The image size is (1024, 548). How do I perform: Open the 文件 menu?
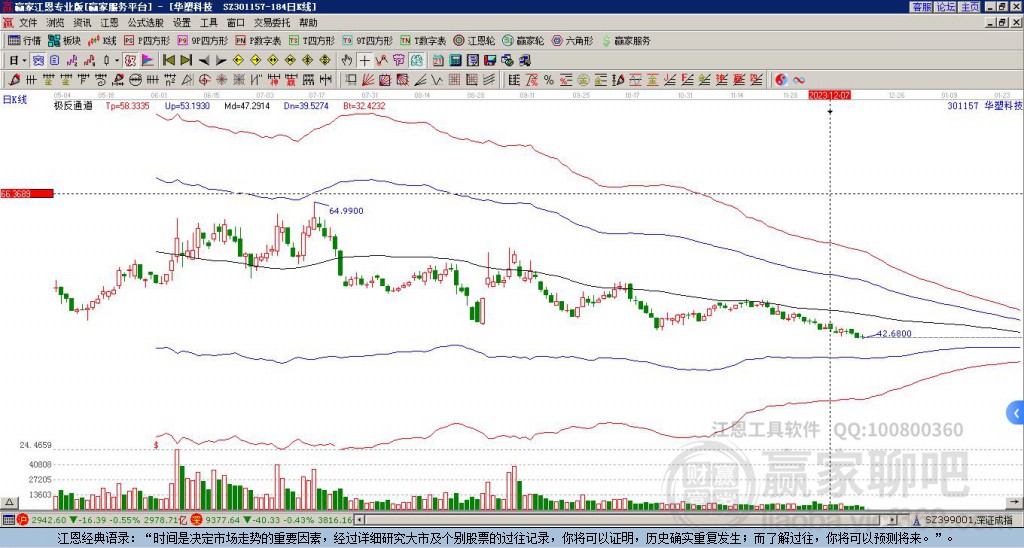(x=28, y=23)
